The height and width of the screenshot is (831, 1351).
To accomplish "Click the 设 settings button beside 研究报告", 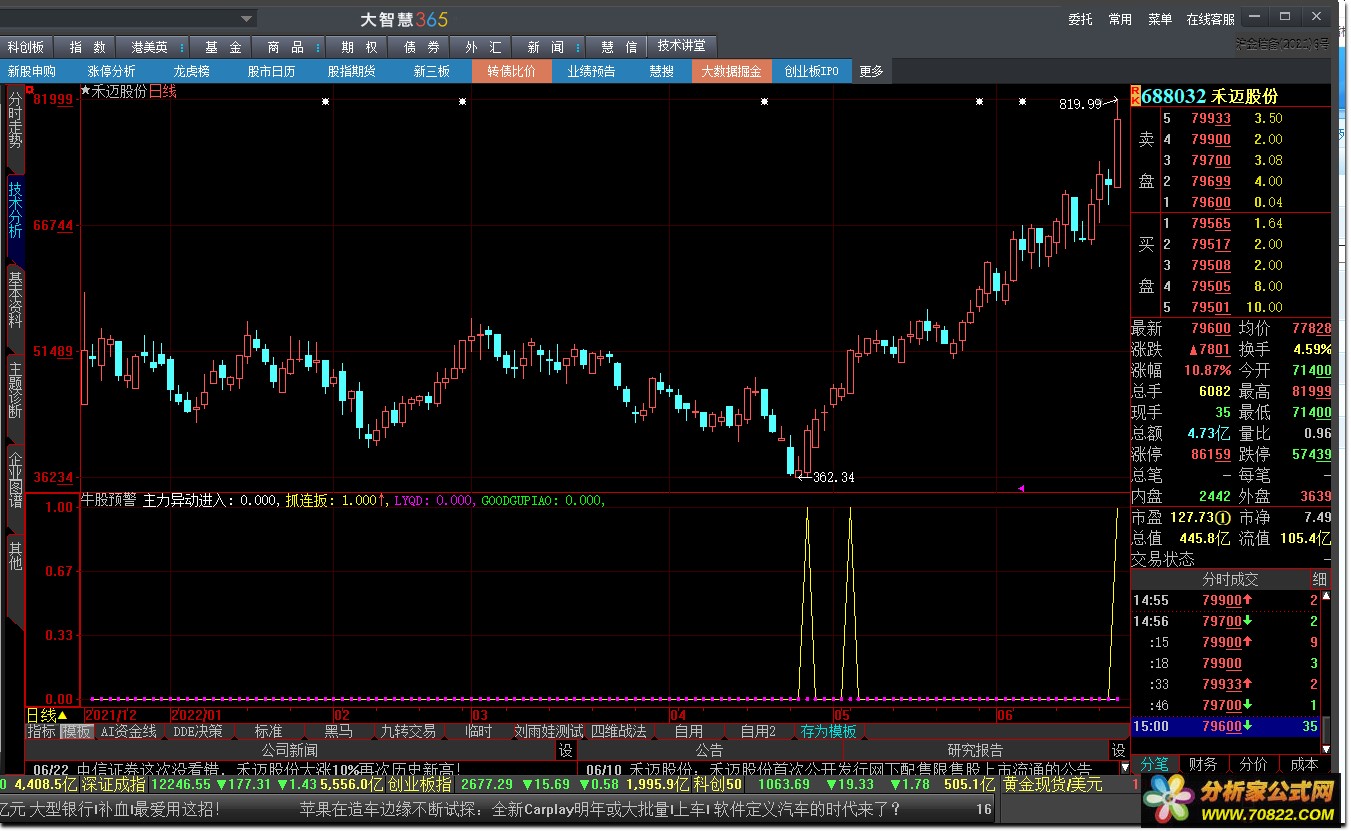I will (1118, 750).
